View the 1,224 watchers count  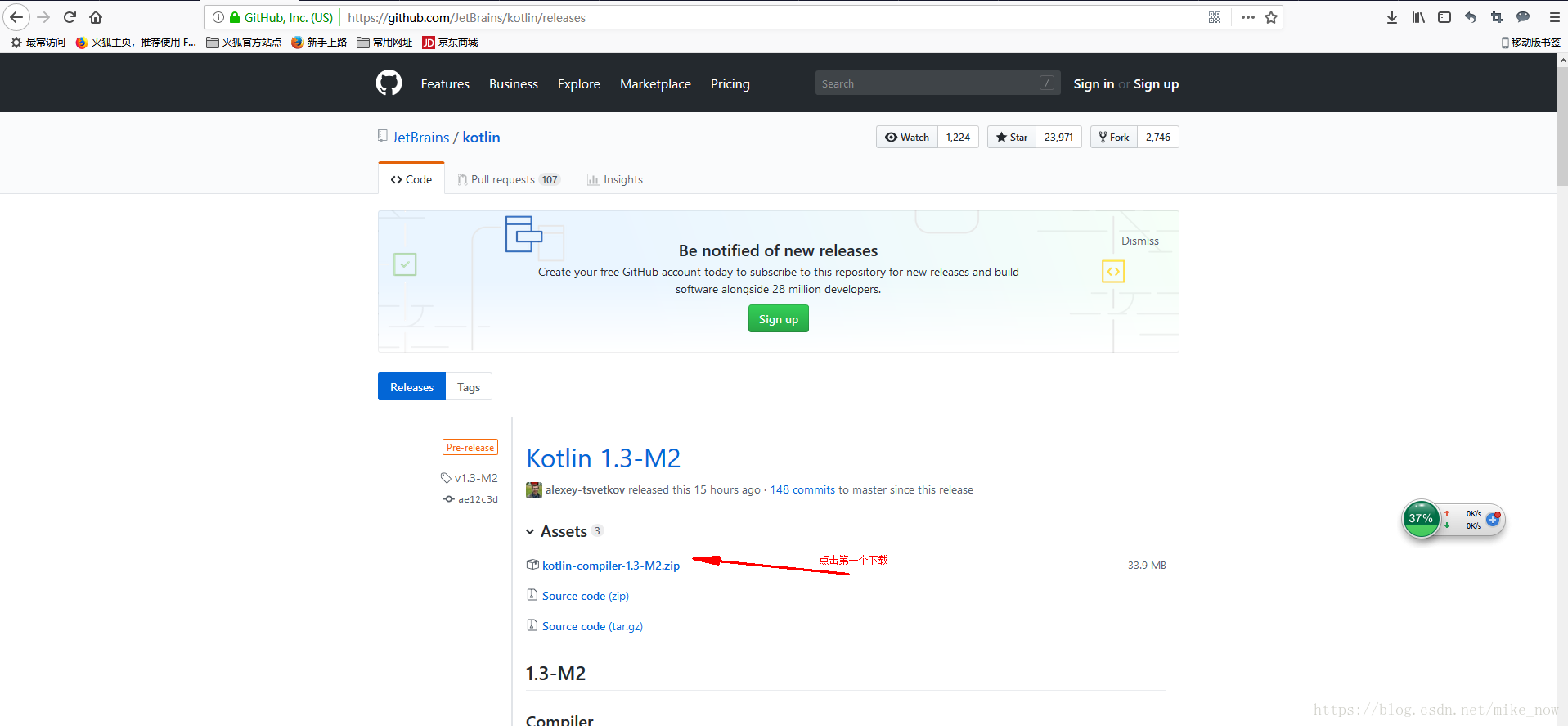click(958, 137)
